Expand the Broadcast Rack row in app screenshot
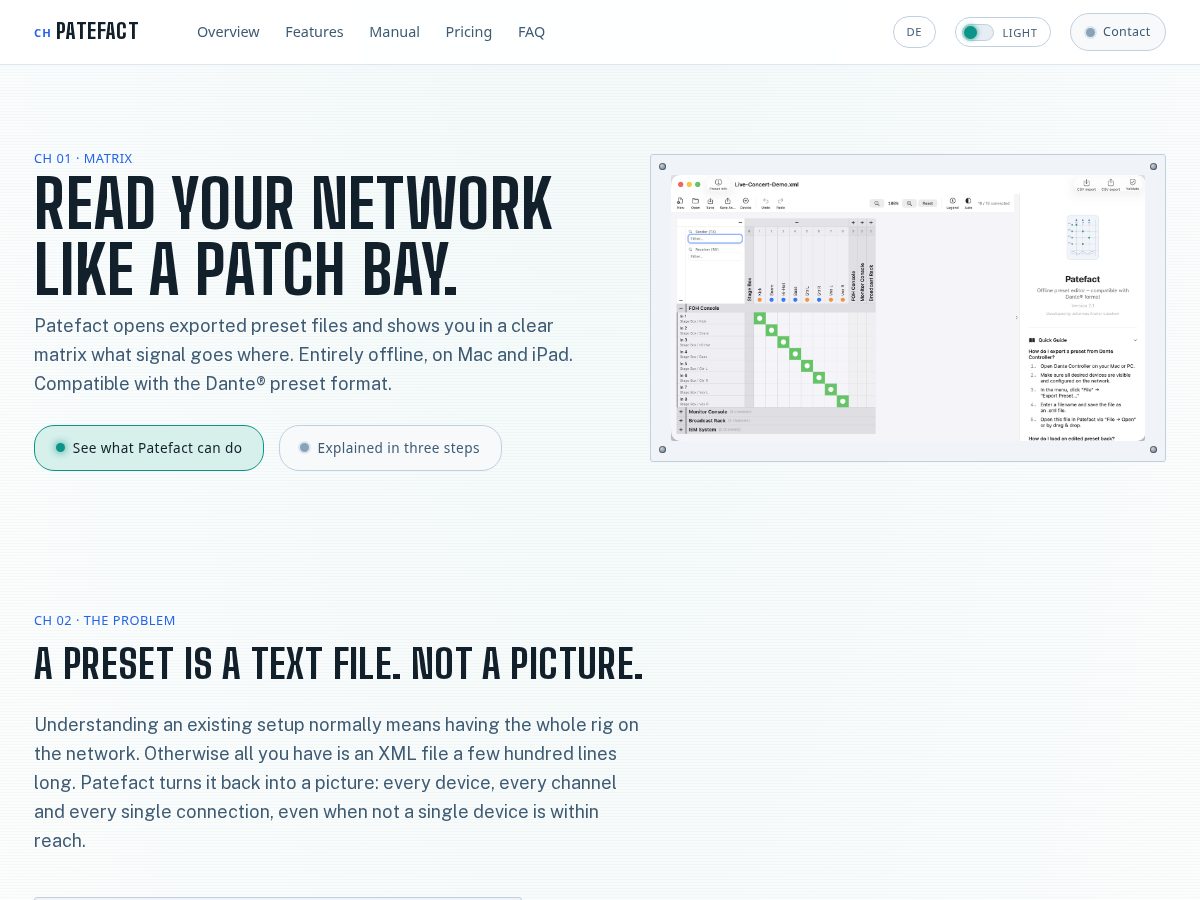This screenshot has width=1200, height=900. tap(681, 420)
